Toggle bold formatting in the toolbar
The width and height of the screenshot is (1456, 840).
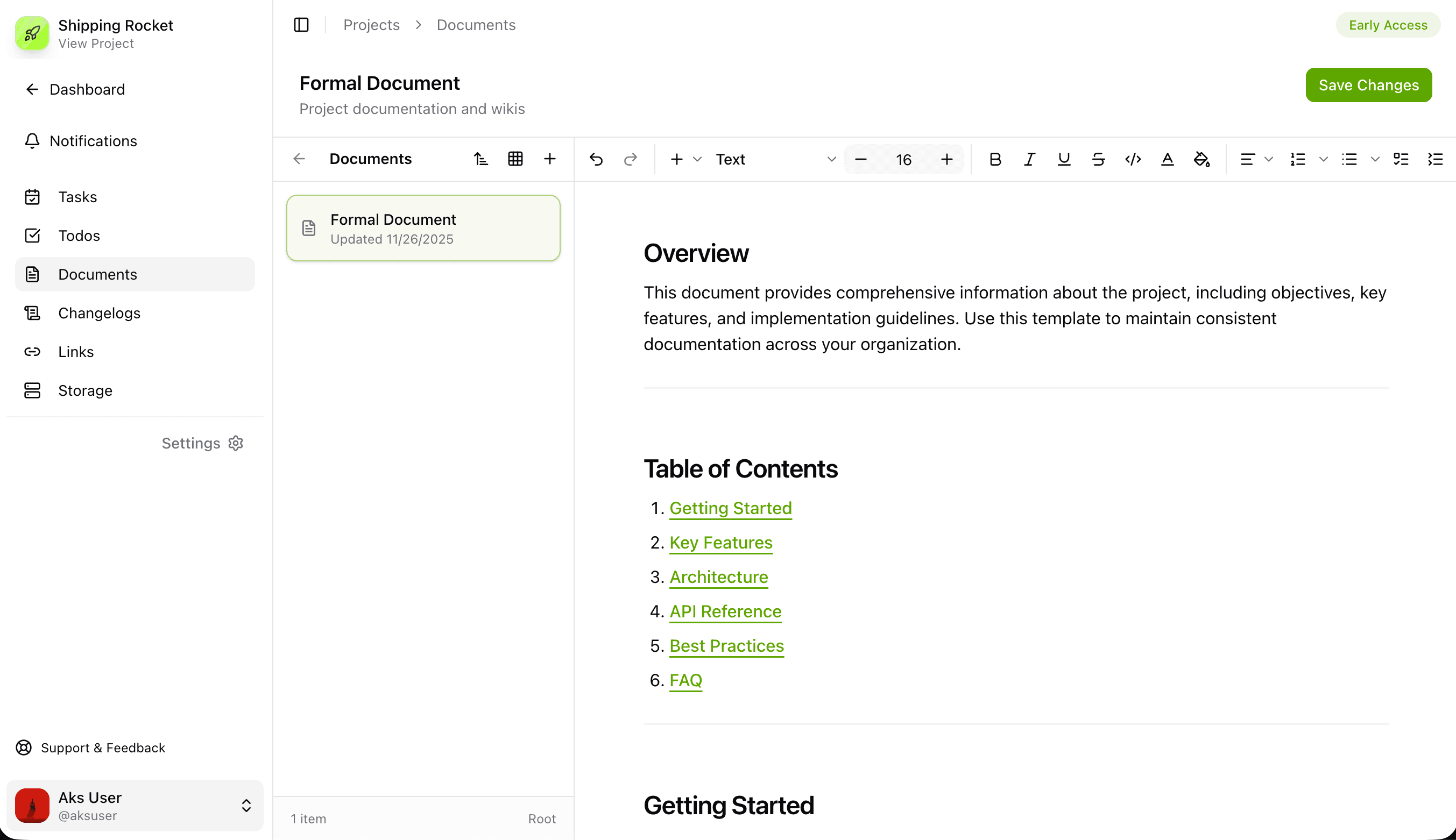click(995, 159)
